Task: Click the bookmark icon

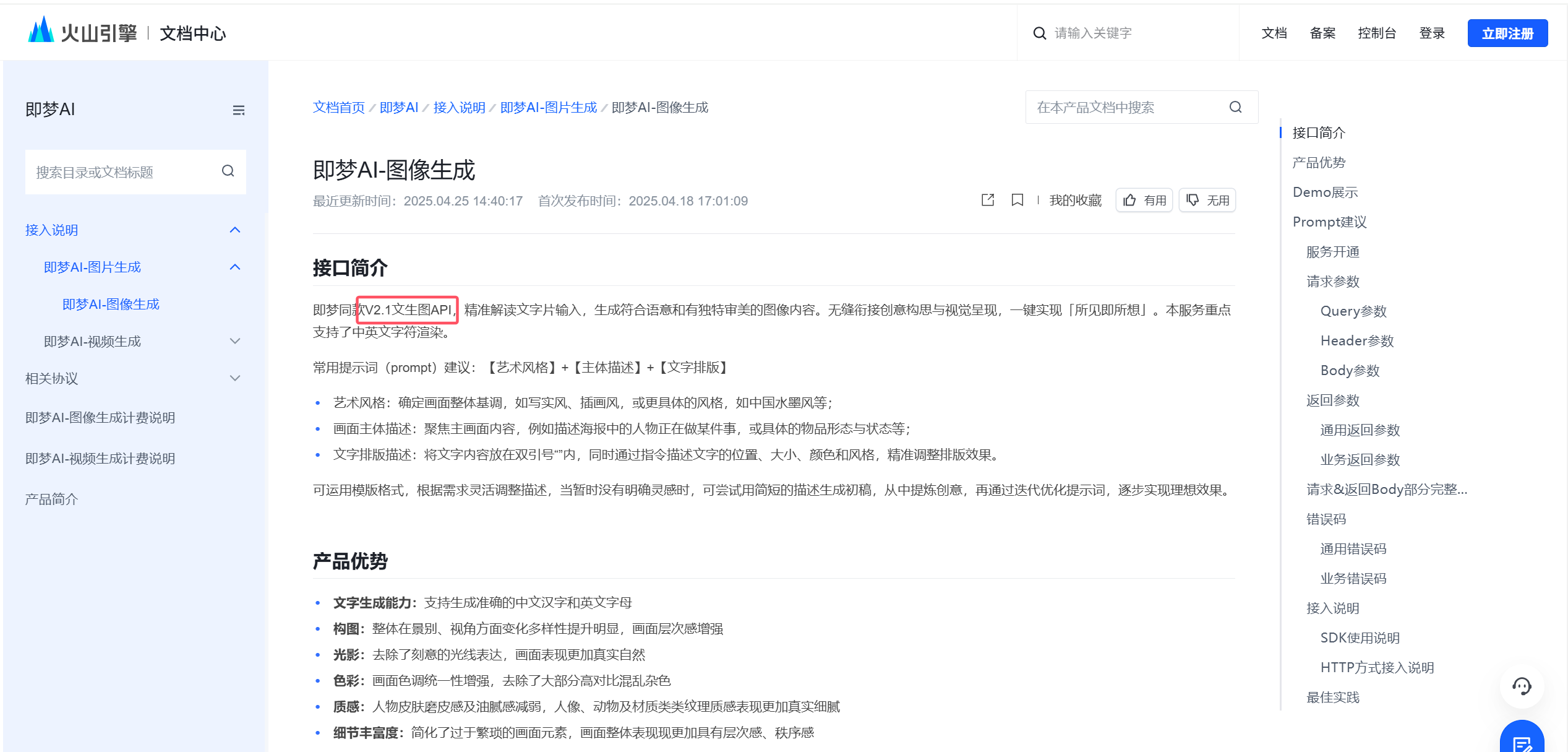Action: [x=1017, y=200]
